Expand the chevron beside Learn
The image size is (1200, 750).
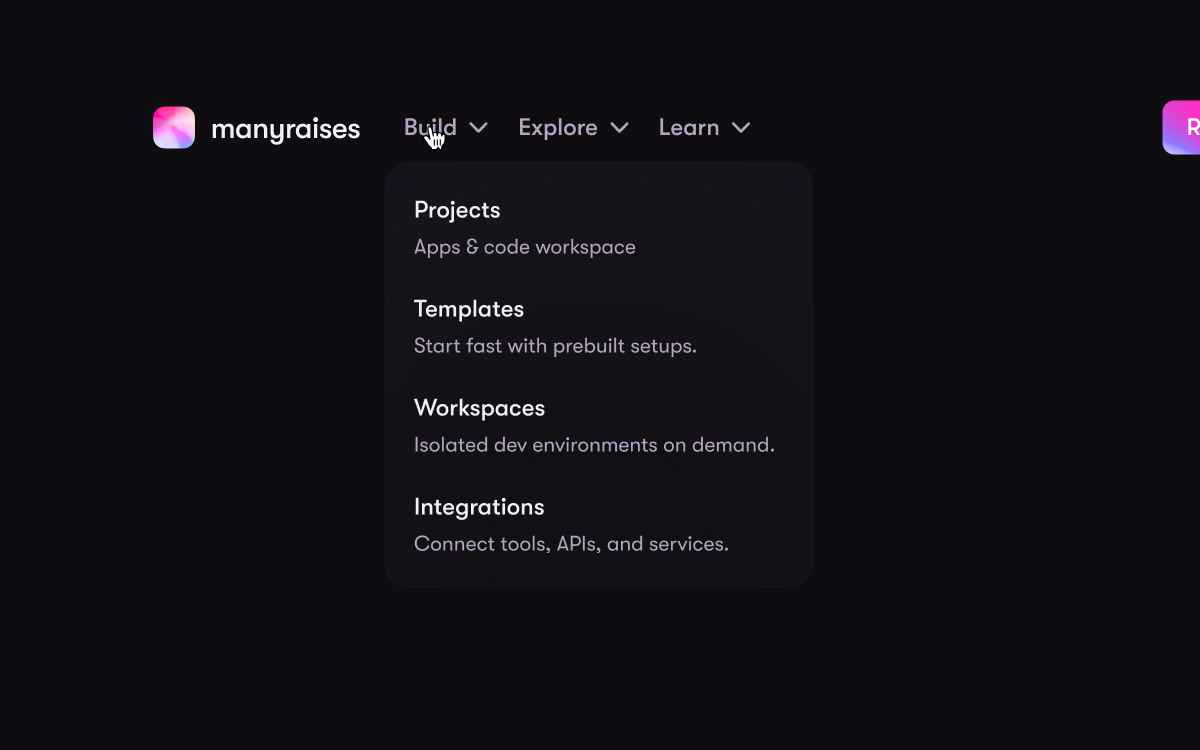point(741,128)
